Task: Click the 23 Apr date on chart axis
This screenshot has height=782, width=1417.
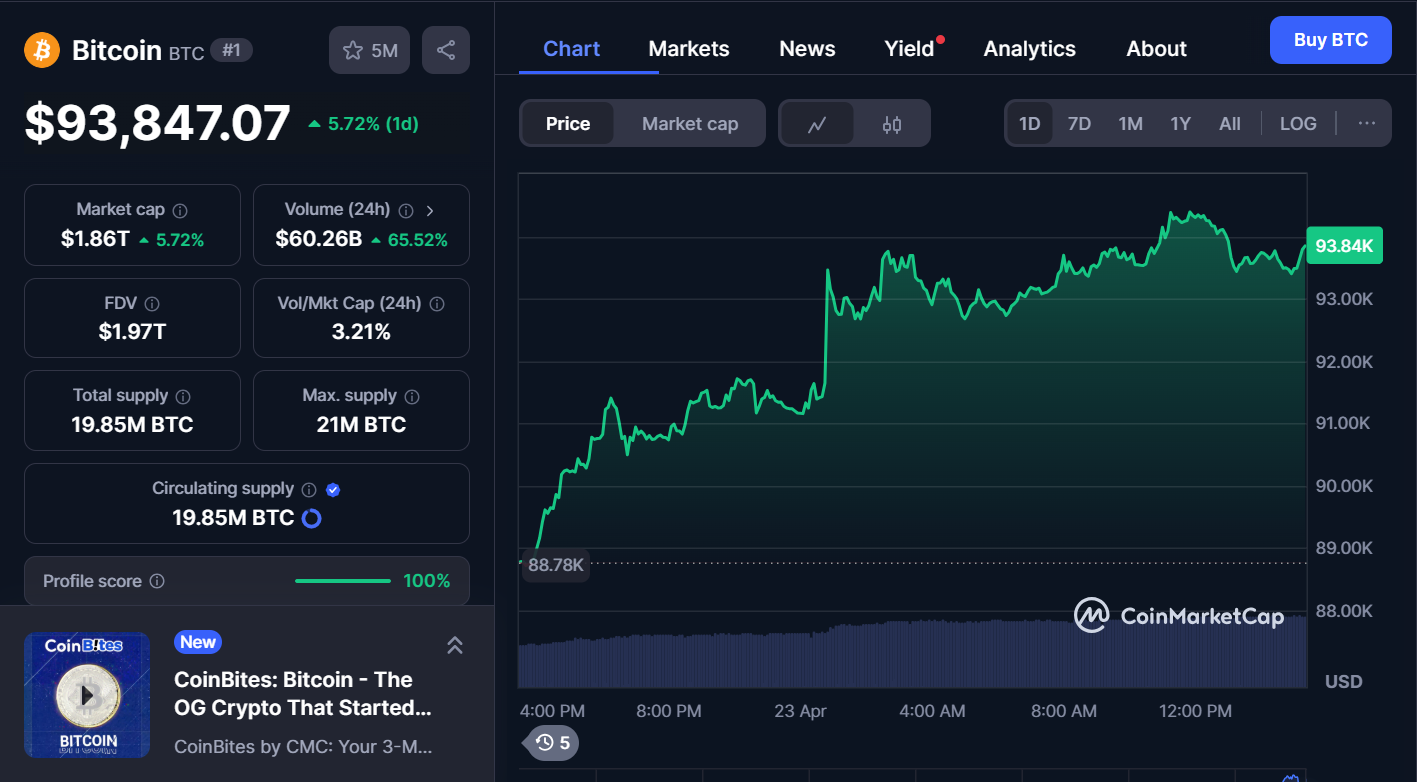Action: [800, 711]
